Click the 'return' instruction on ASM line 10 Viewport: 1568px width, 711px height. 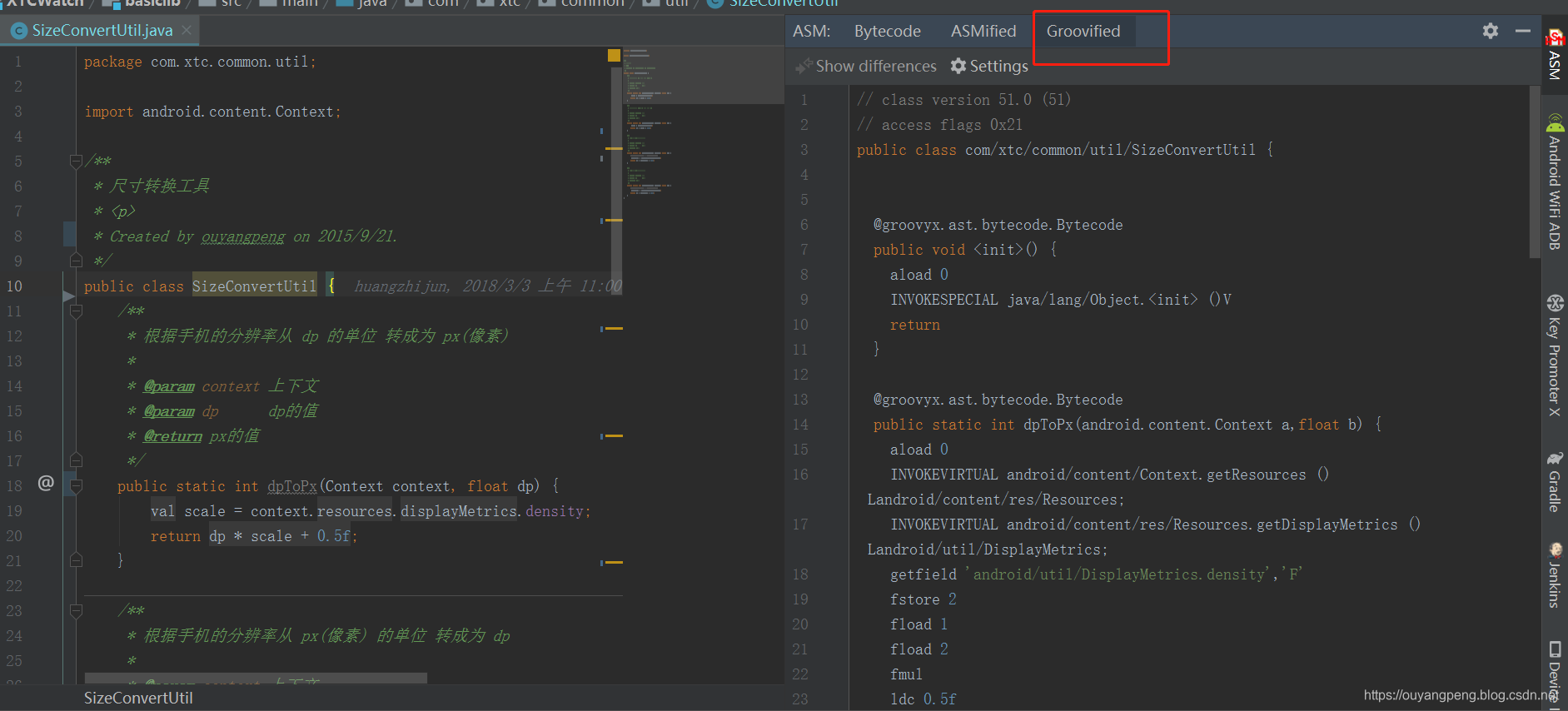pos(915,325)
